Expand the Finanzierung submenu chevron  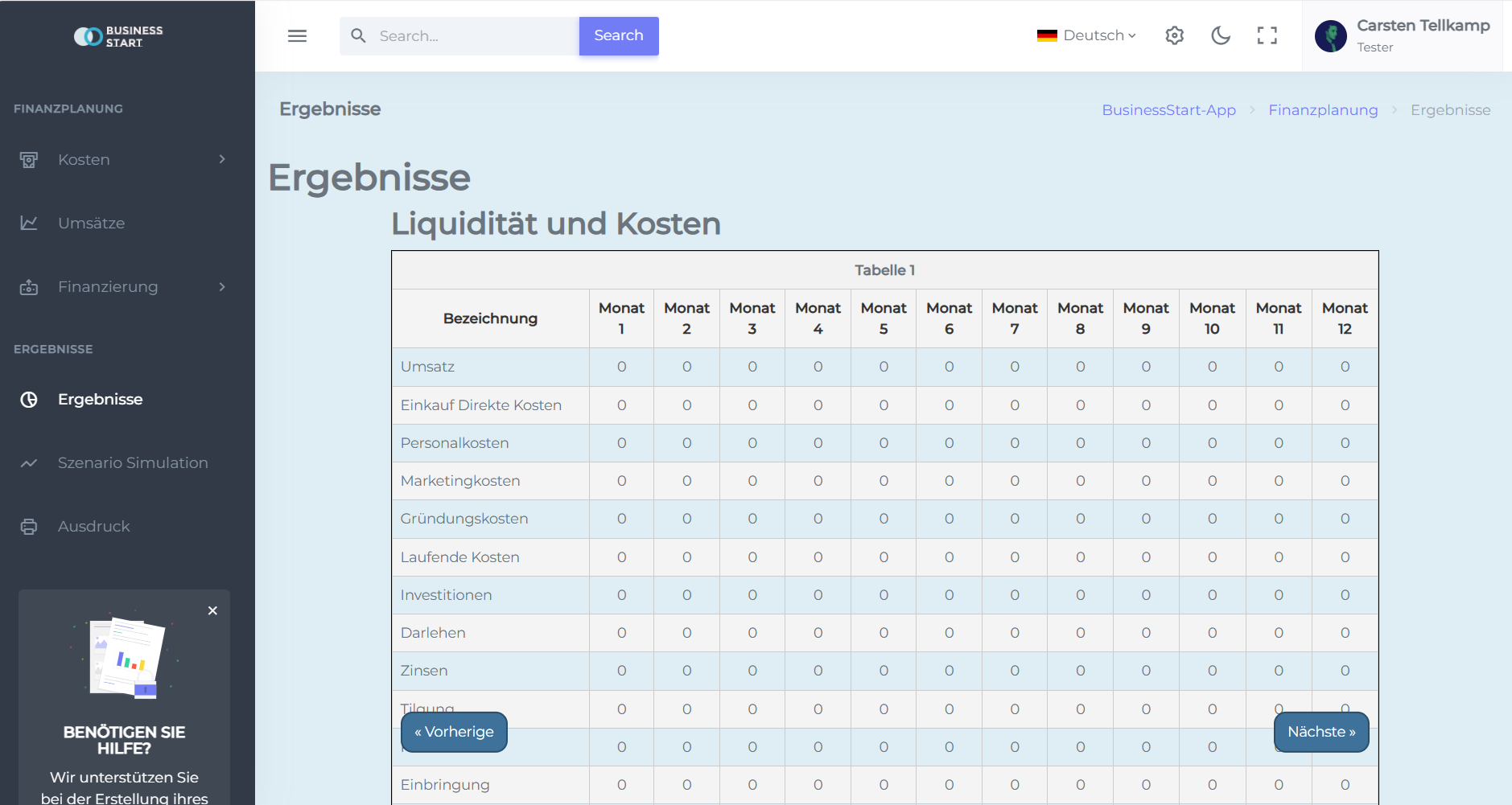(221, 286)
